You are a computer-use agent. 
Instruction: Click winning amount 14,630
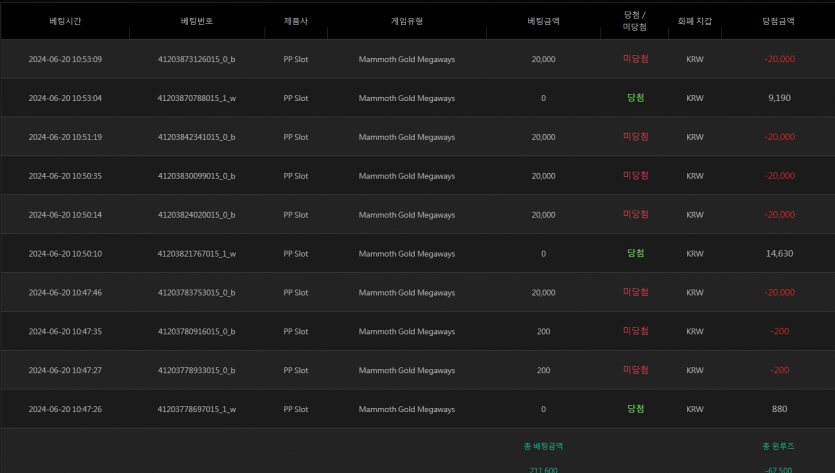tap(779, 254)
